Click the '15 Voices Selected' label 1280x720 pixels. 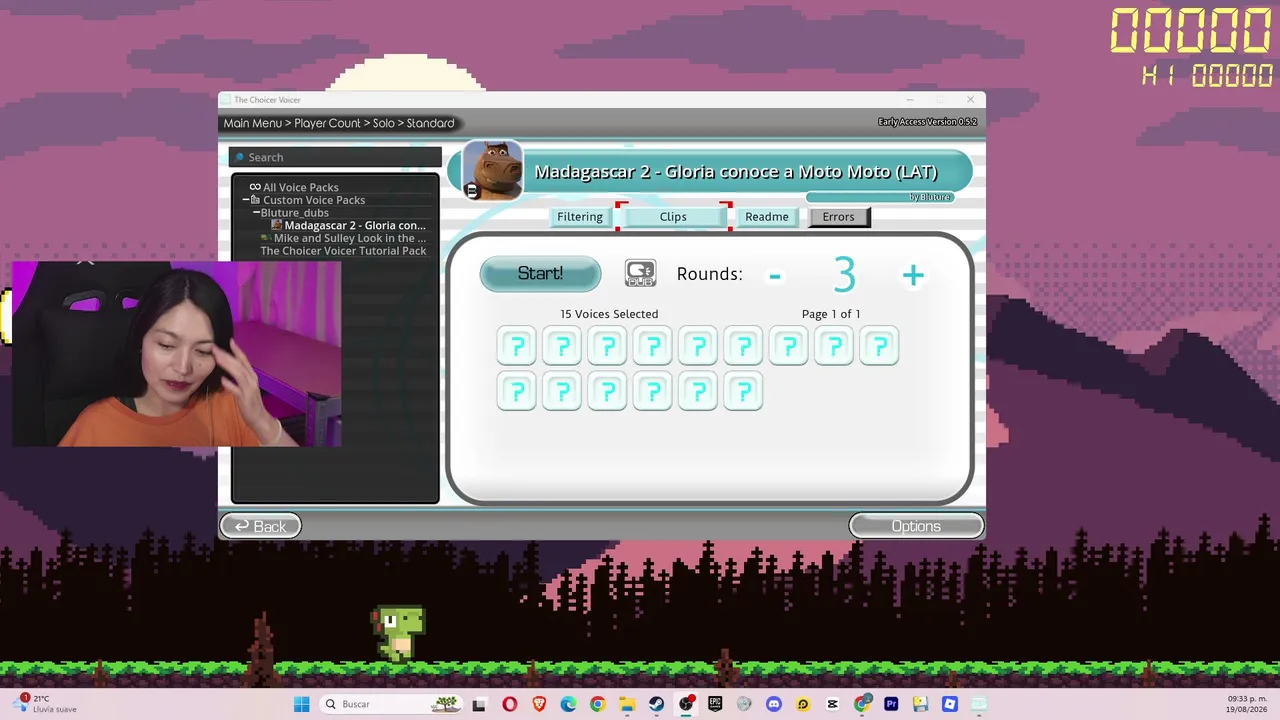(609, 314)
